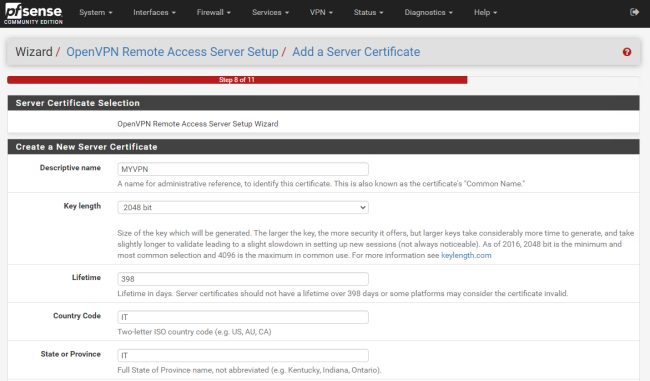Screen dimensions: 650x381
Task: Click the Lifetime label
Action: [x=86, y=277]
